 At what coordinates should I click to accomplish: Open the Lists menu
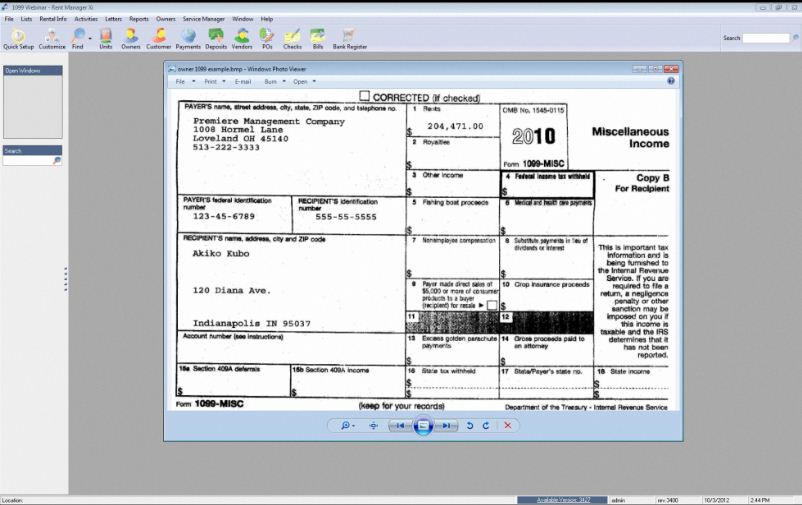click(27, 19)
